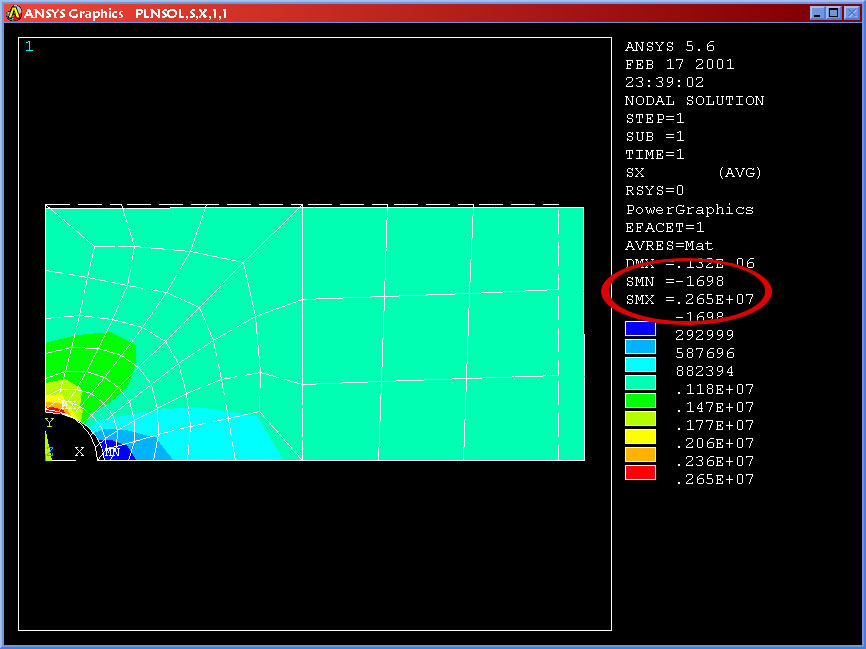
Task: Click the RSYS=0 text
Action: (x=655, y=191)
